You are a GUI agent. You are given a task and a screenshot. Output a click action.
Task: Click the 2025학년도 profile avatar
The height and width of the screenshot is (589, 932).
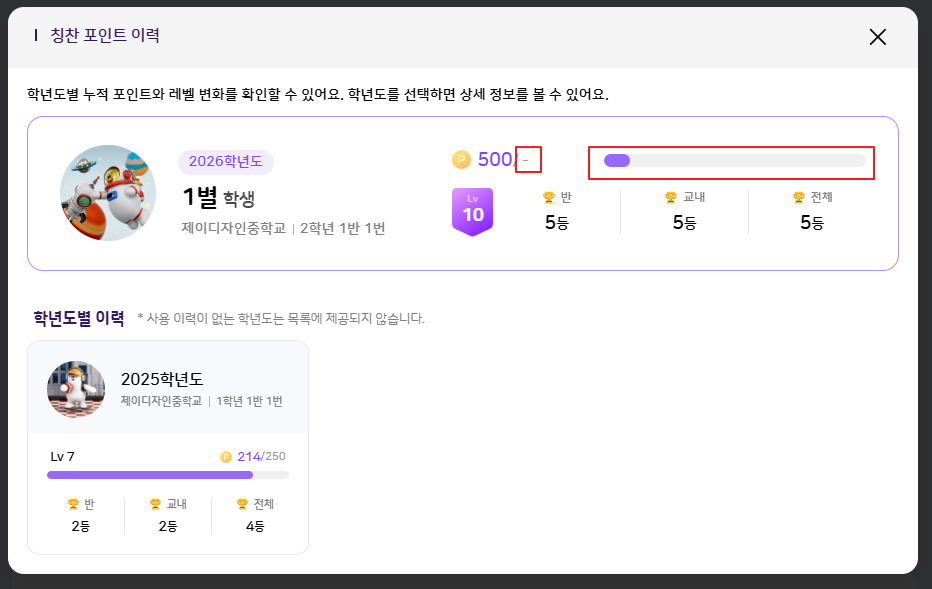(x=76, y=389)
